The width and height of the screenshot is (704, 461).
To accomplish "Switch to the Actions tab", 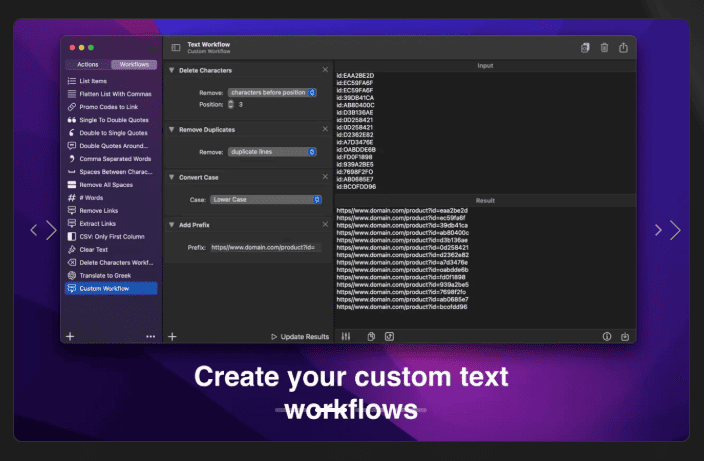I will (x=88, y=64).
